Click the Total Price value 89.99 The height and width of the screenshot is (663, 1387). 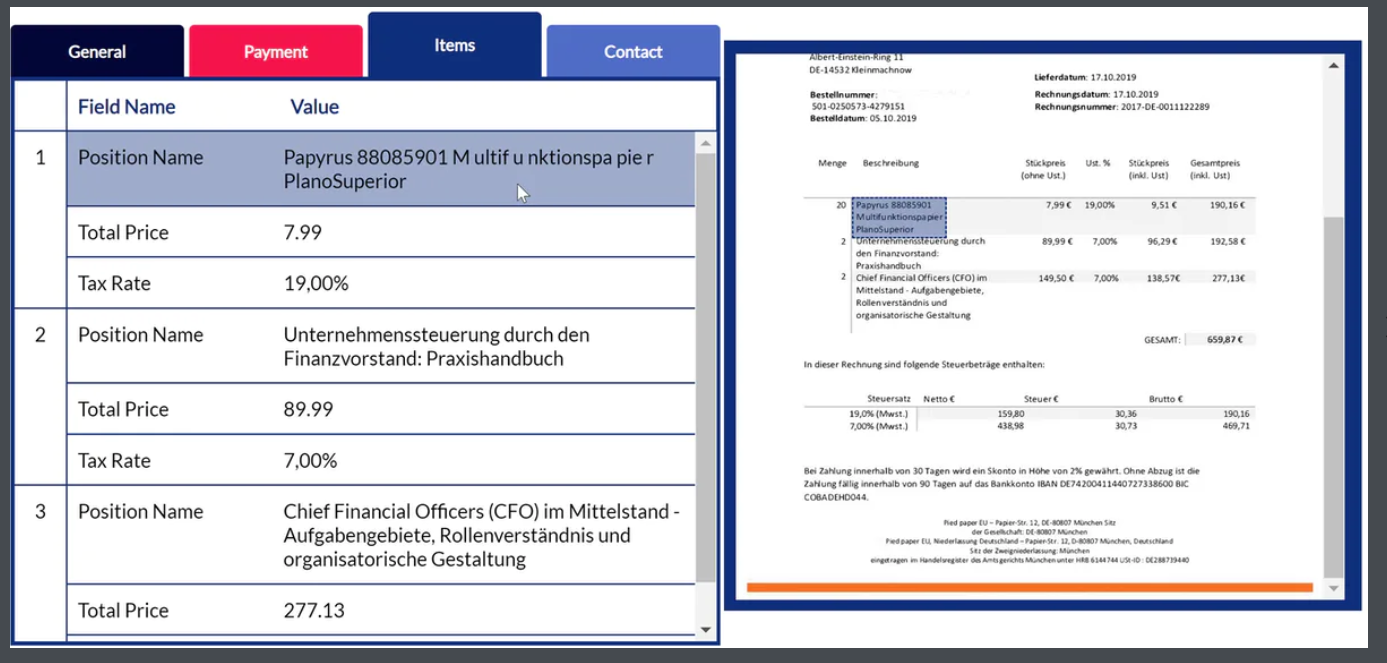coord(308,409)
